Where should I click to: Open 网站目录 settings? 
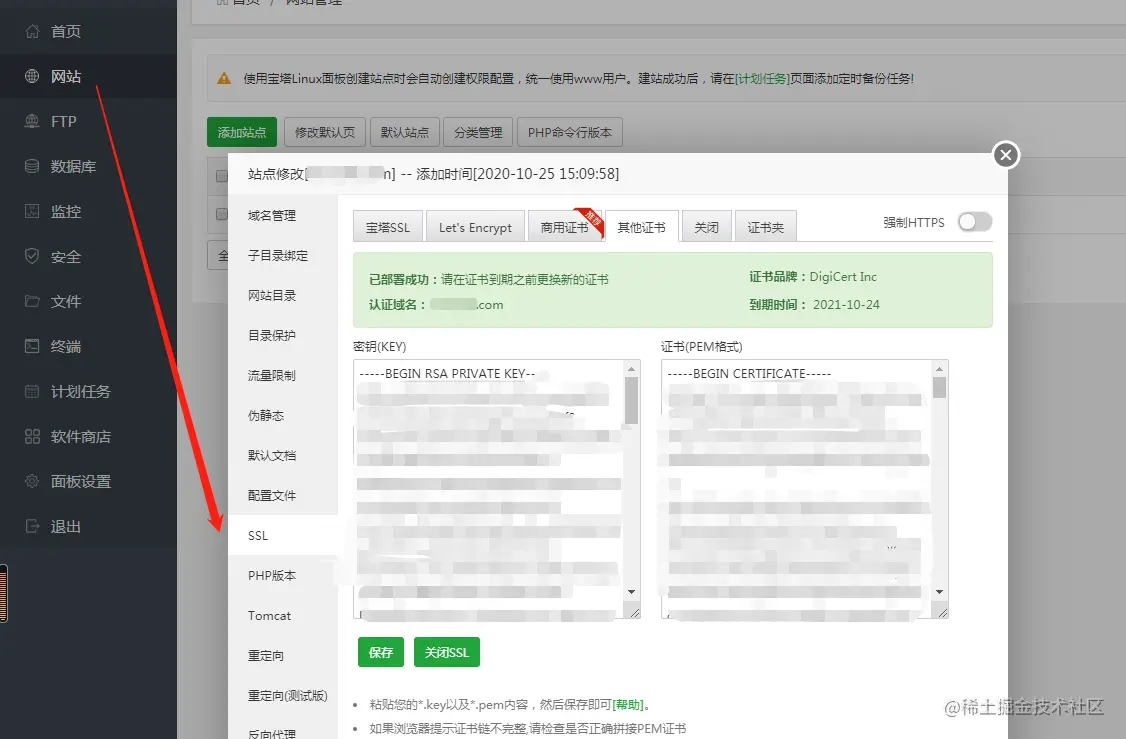point(271,295)
